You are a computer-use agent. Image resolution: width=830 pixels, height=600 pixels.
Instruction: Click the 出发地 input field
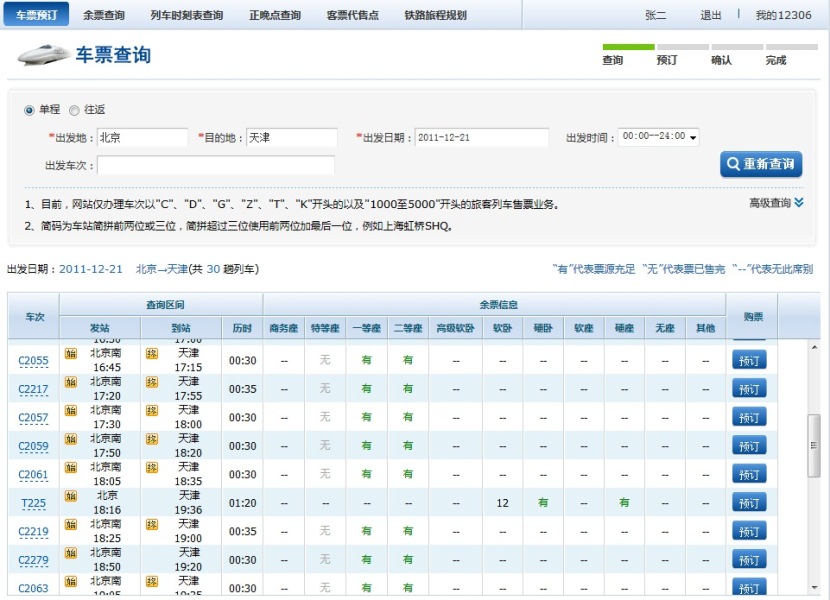[x=142, y=138]
